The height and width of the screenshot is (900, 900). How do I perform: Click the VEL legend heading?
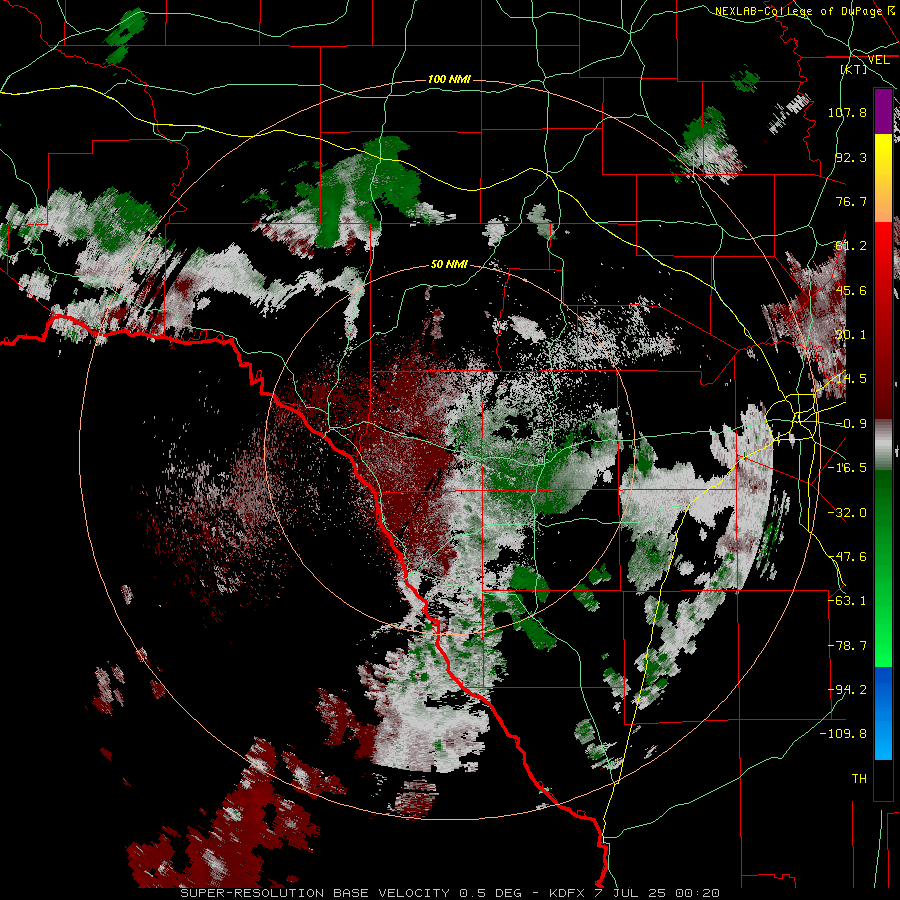(878, 60)
